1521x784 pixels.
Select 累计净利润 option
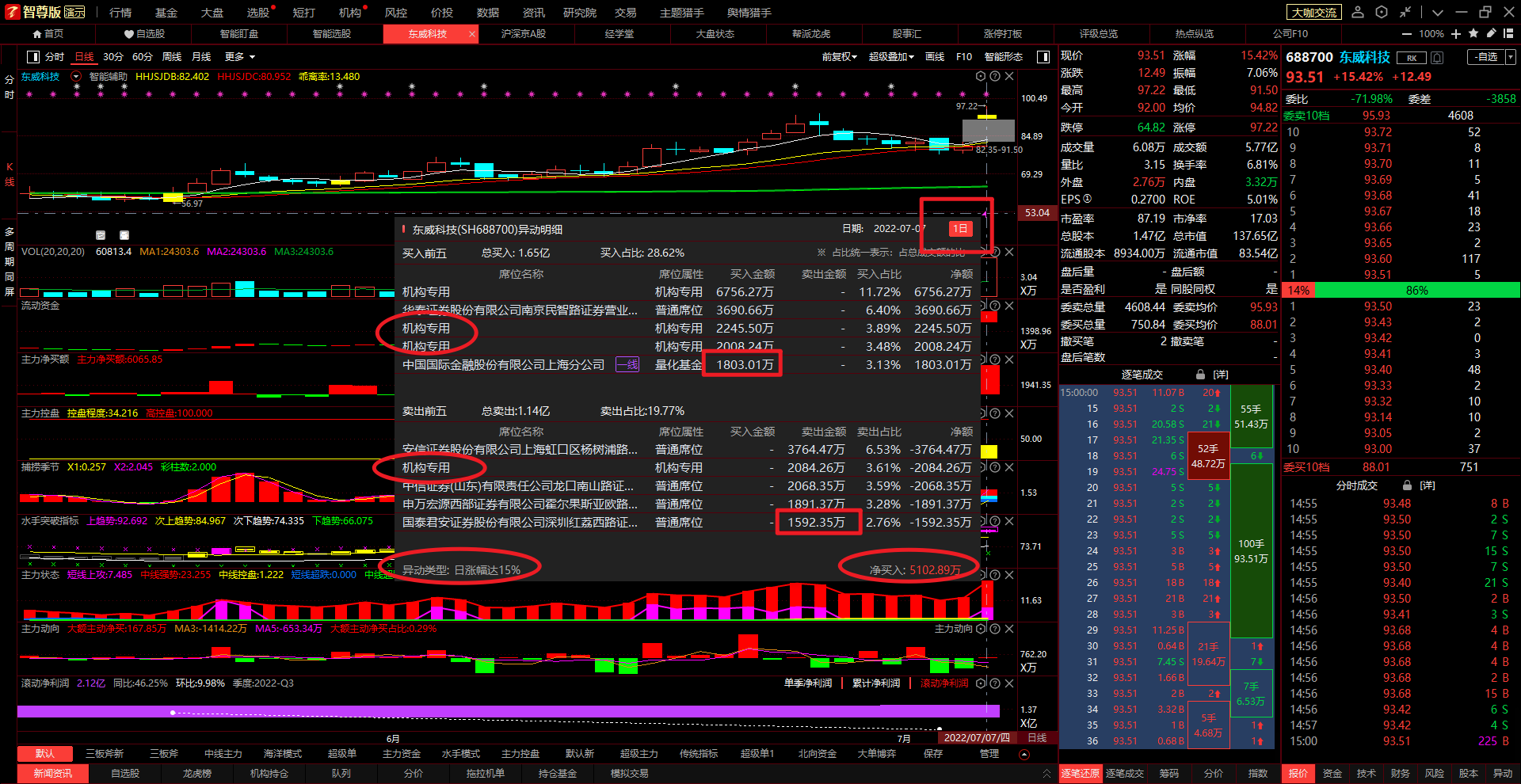(x=876, y=683)
